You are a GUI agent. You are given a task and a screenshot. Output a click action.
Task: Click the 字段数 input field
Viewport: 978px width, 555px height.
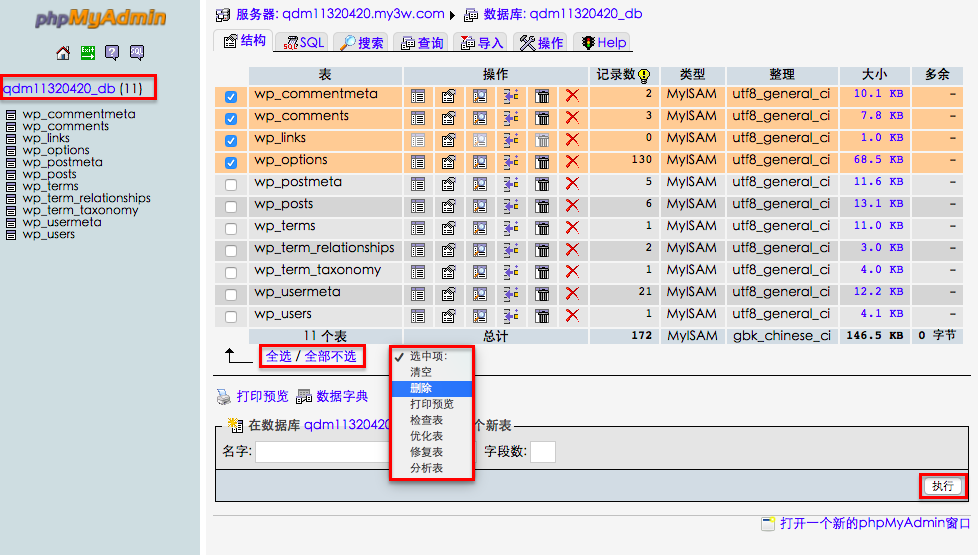tap(543, 452)
